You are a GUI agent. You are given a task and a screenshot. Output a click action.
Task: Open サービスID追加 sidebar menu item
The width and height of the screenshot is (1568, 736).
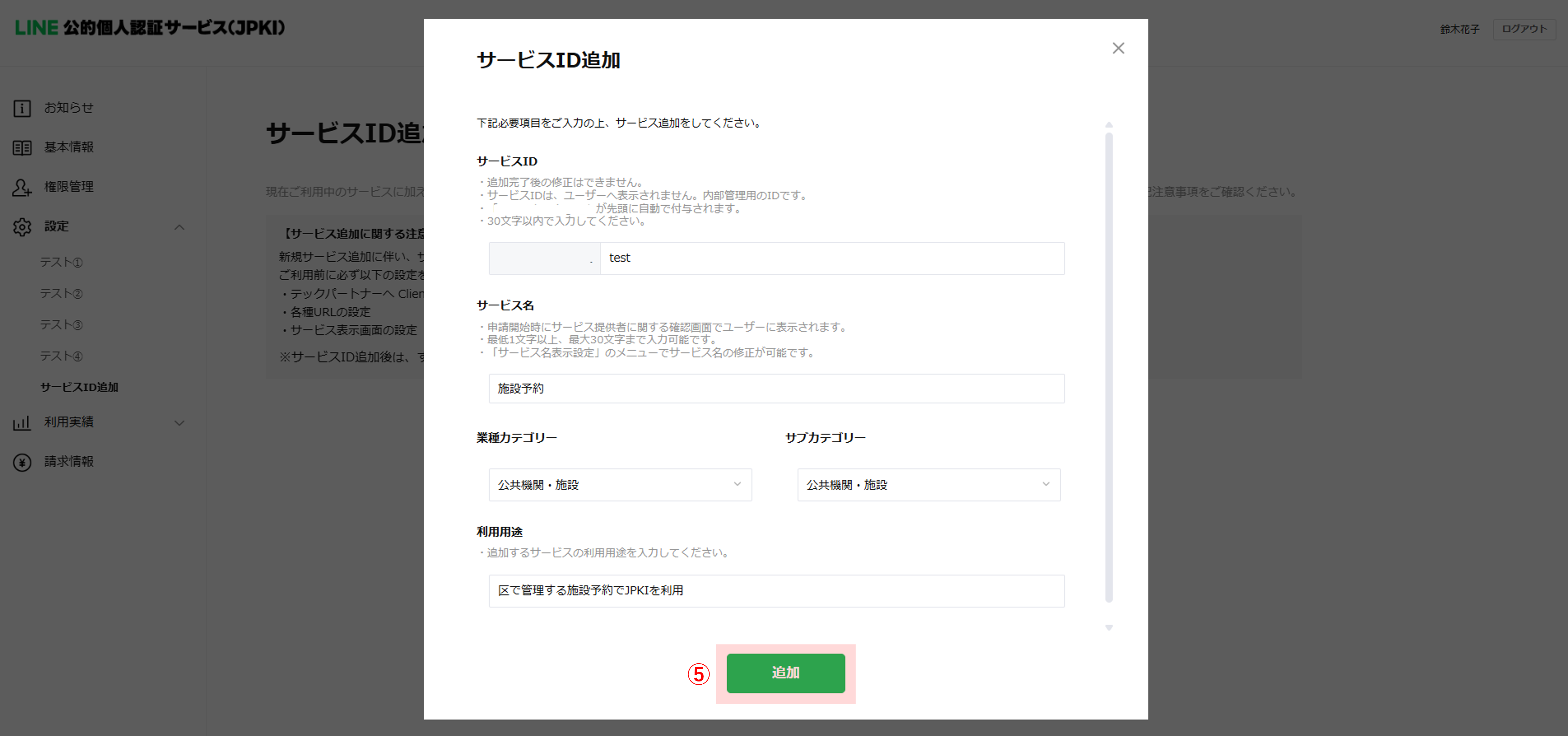pyautogui.click(x=79, y=387)
